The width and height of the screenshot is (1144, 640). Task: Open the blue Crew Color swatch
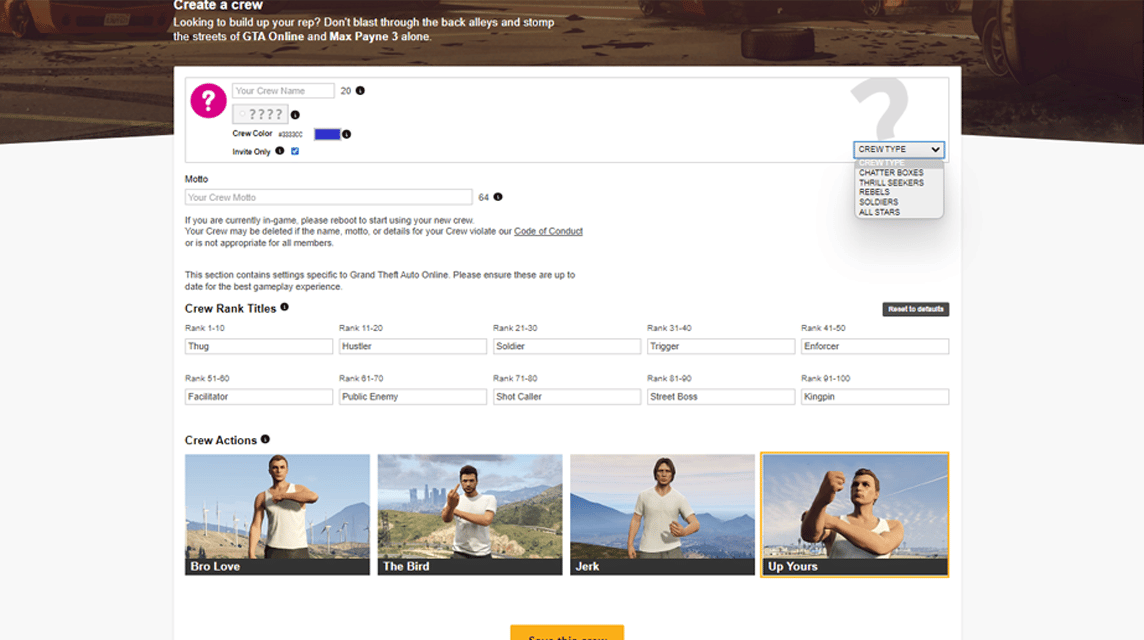tap(327, 134)
